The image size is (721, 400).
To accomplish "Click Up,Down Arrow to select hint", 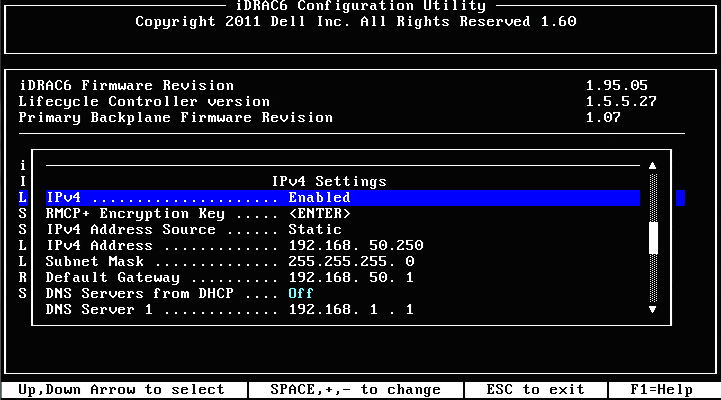I will 121,390.
